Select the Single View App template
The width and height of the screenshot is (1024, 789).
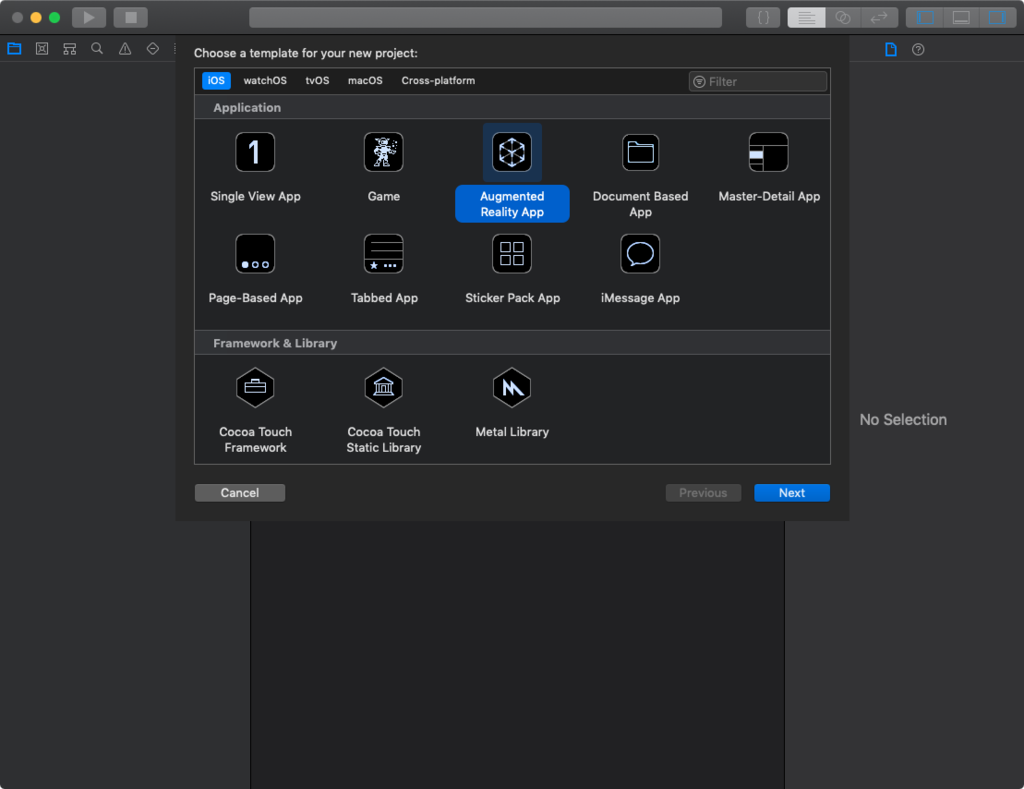point(255,167)
